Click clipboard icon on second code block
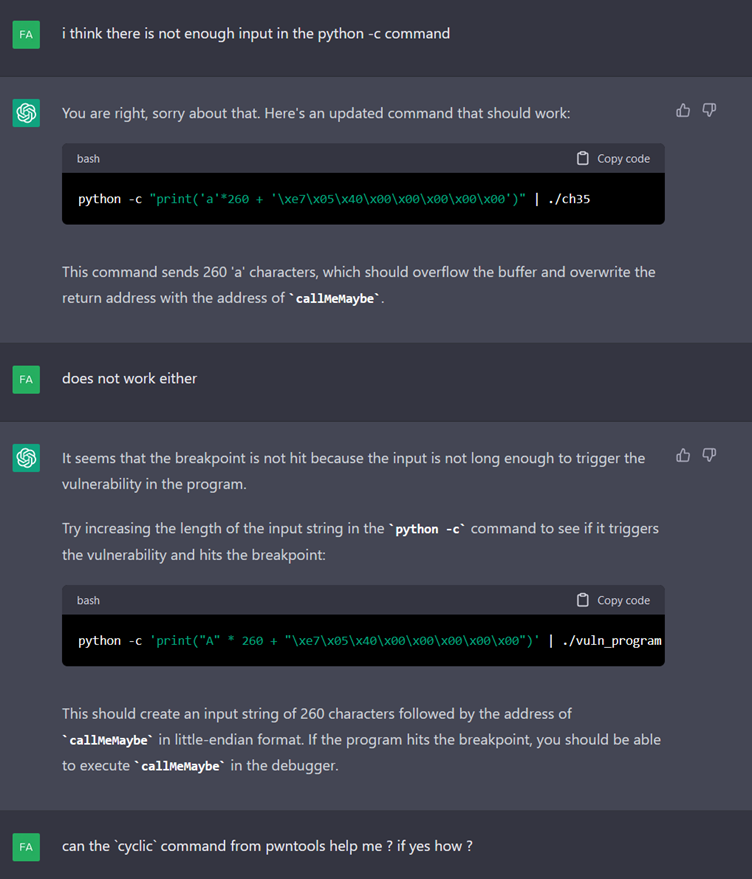 click(583, 600)
